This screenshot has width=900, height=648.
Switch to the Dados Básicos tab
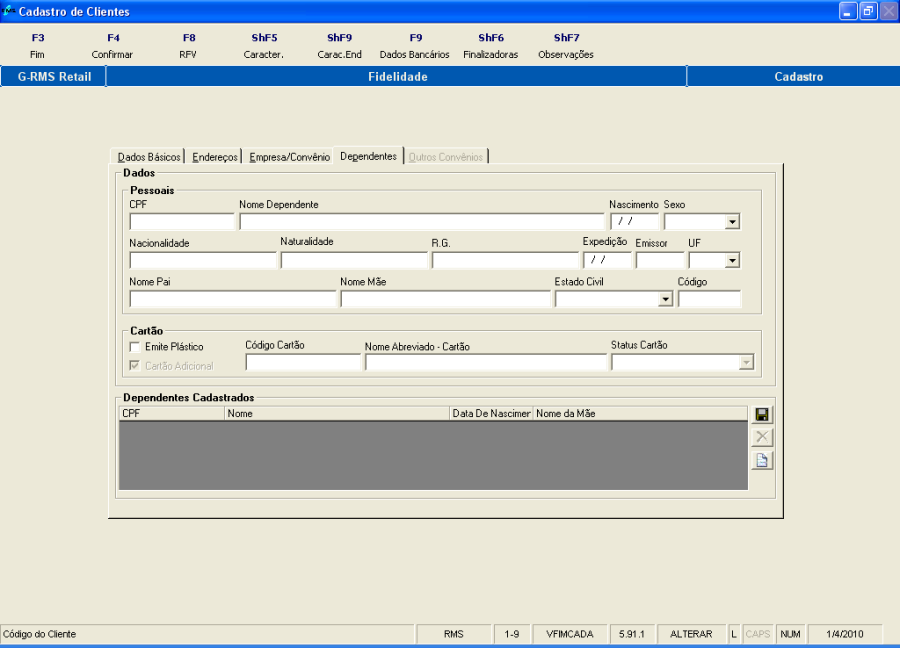(149, 157)
